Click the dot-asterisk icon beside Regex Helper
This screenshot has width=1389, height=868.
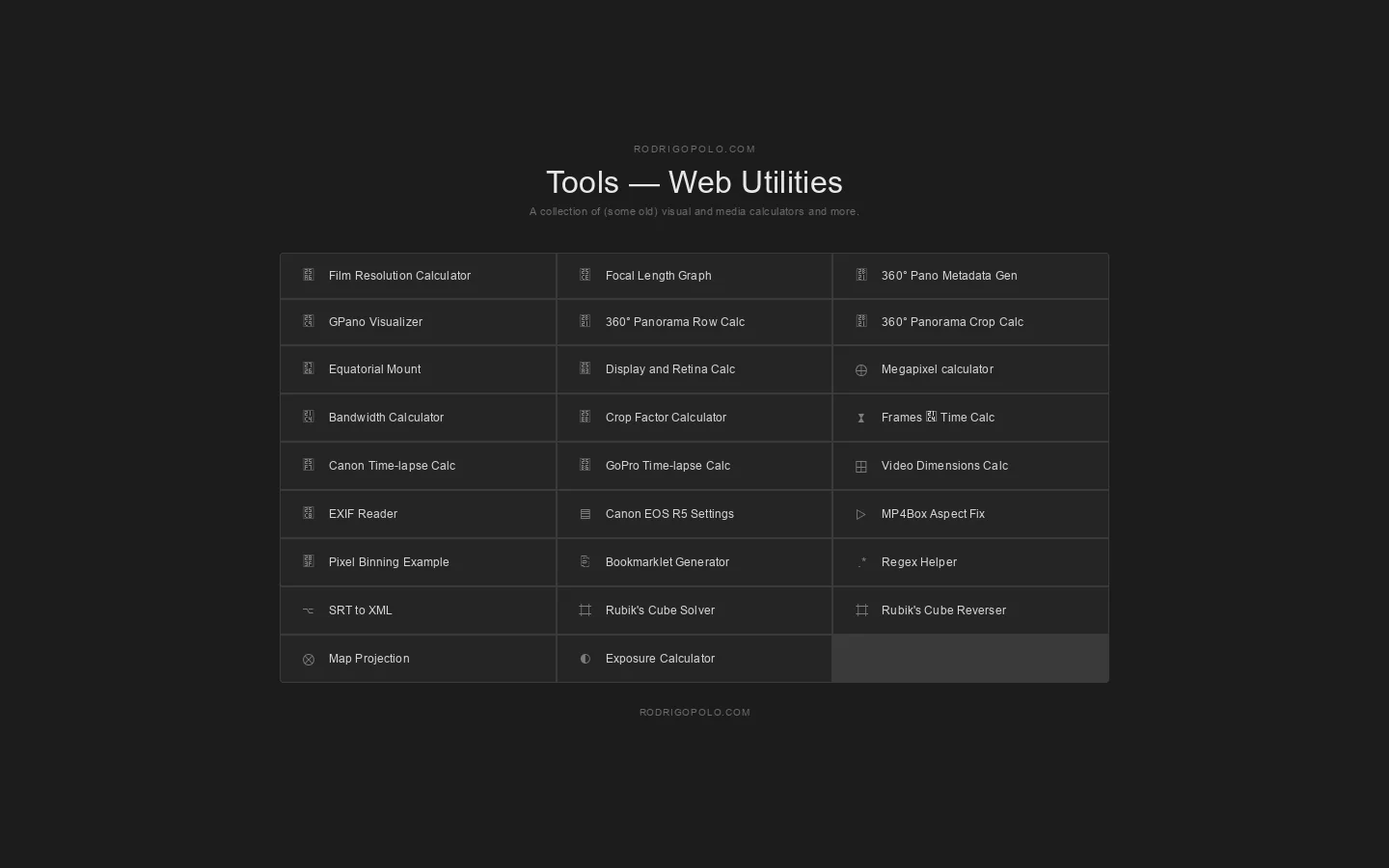(861, 562)
